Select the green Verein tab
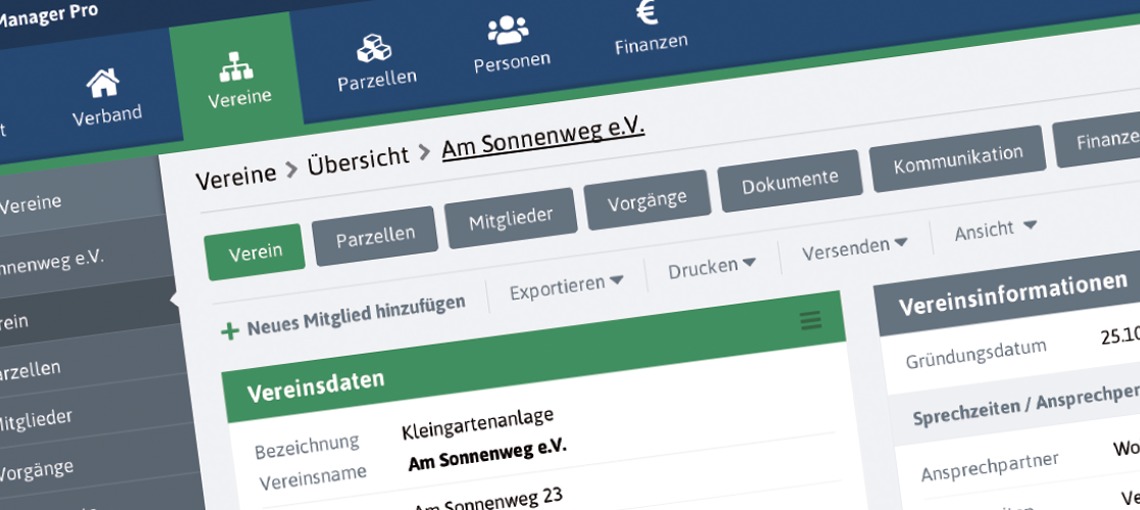This screenshot has height=510, width=1140. pos(254,252)
